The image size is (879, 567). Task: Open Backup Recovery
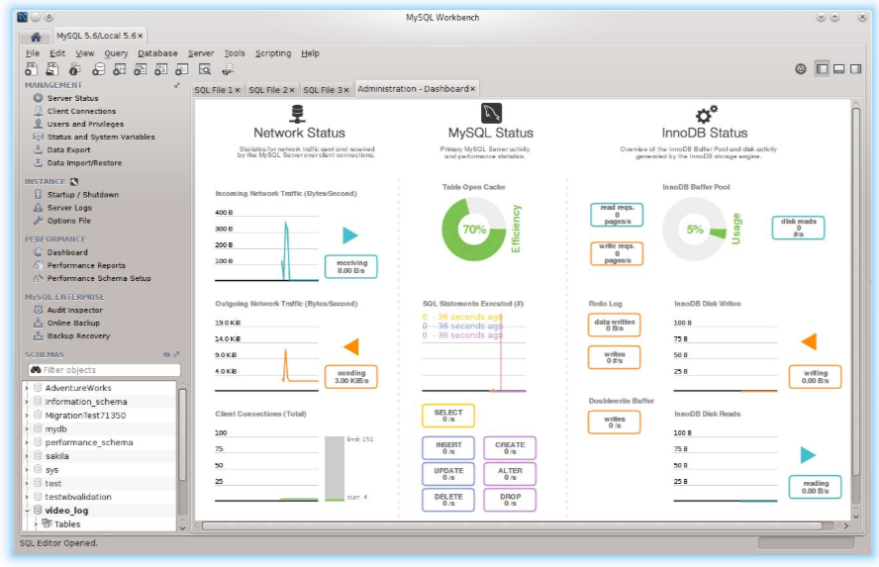tap(78, 335)
